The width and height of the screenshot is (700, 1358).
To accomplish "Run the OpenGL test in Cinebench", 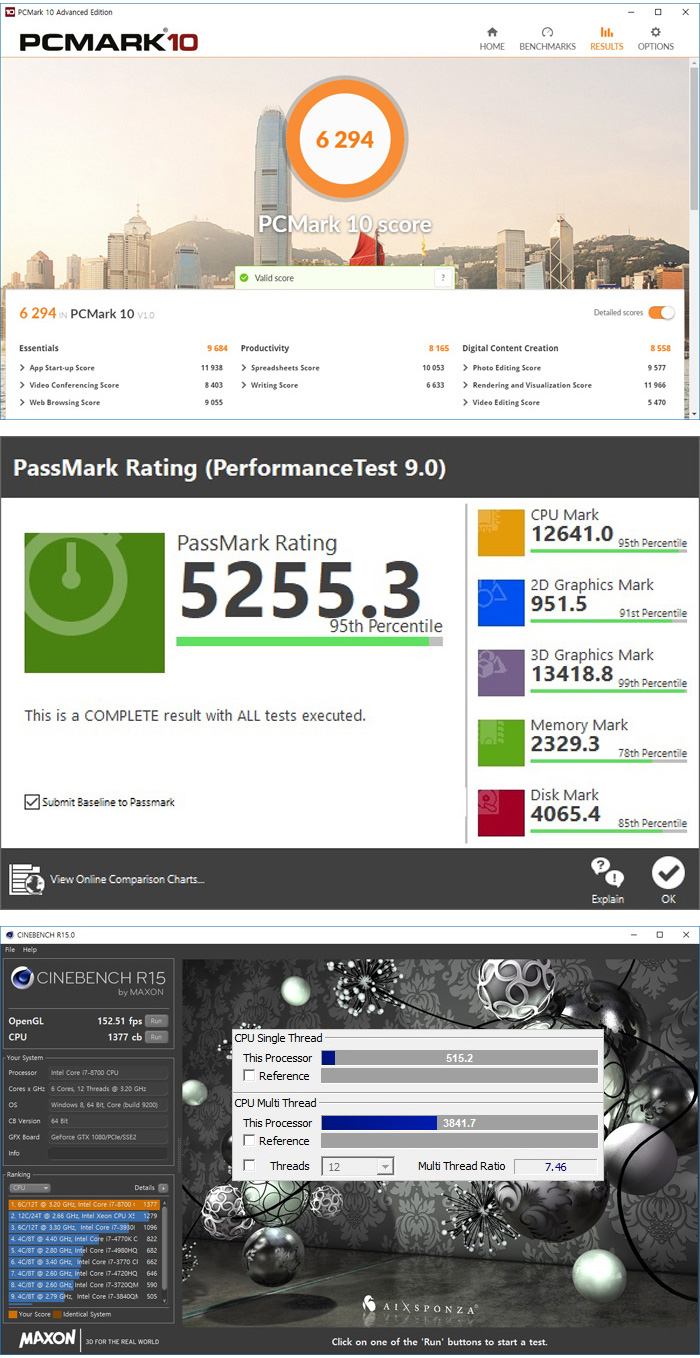I will click(156, 1021).
